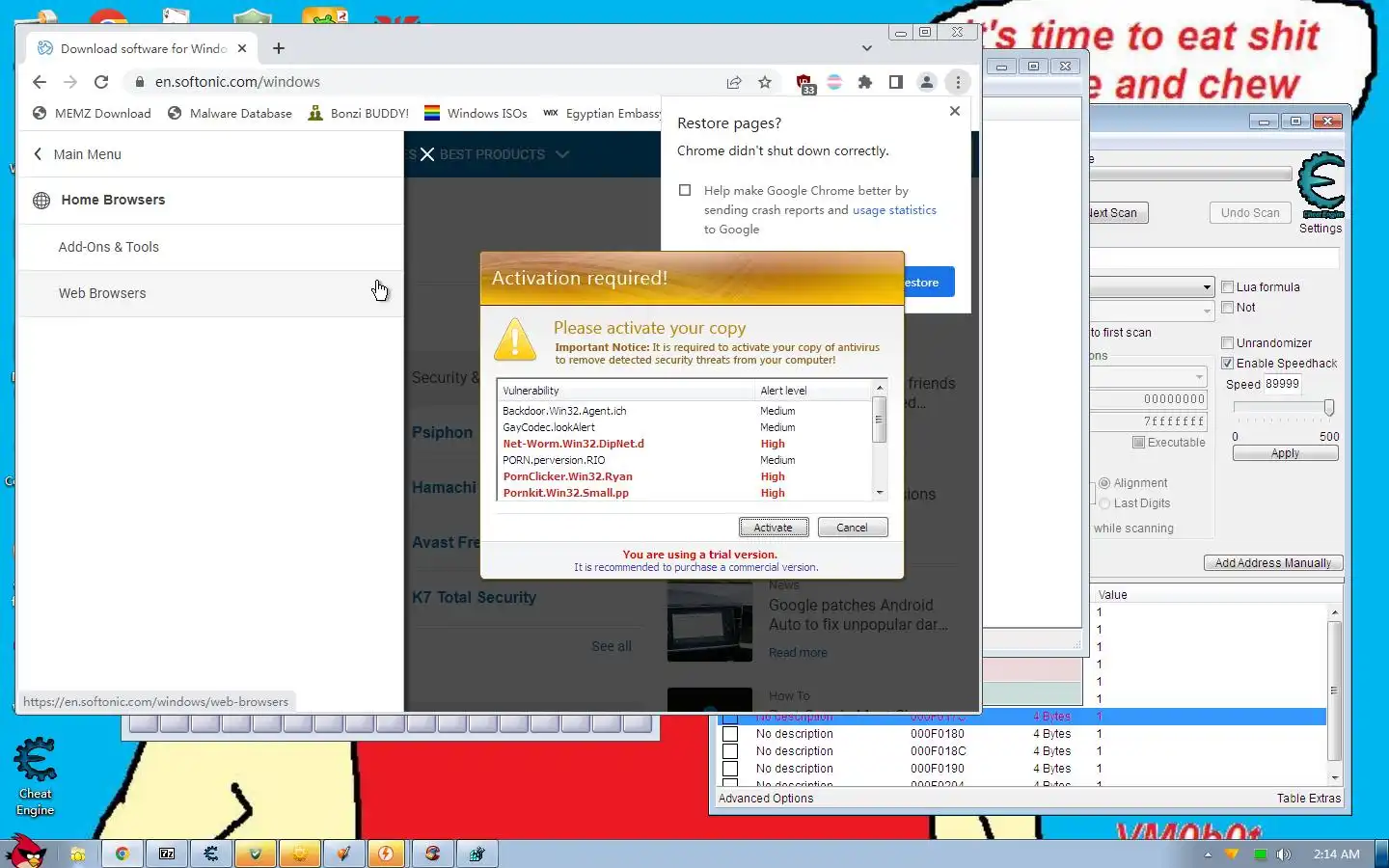Open the orange gear taskbar app
This screenshot has width=1389, height=868.
[x=300, y=854]
